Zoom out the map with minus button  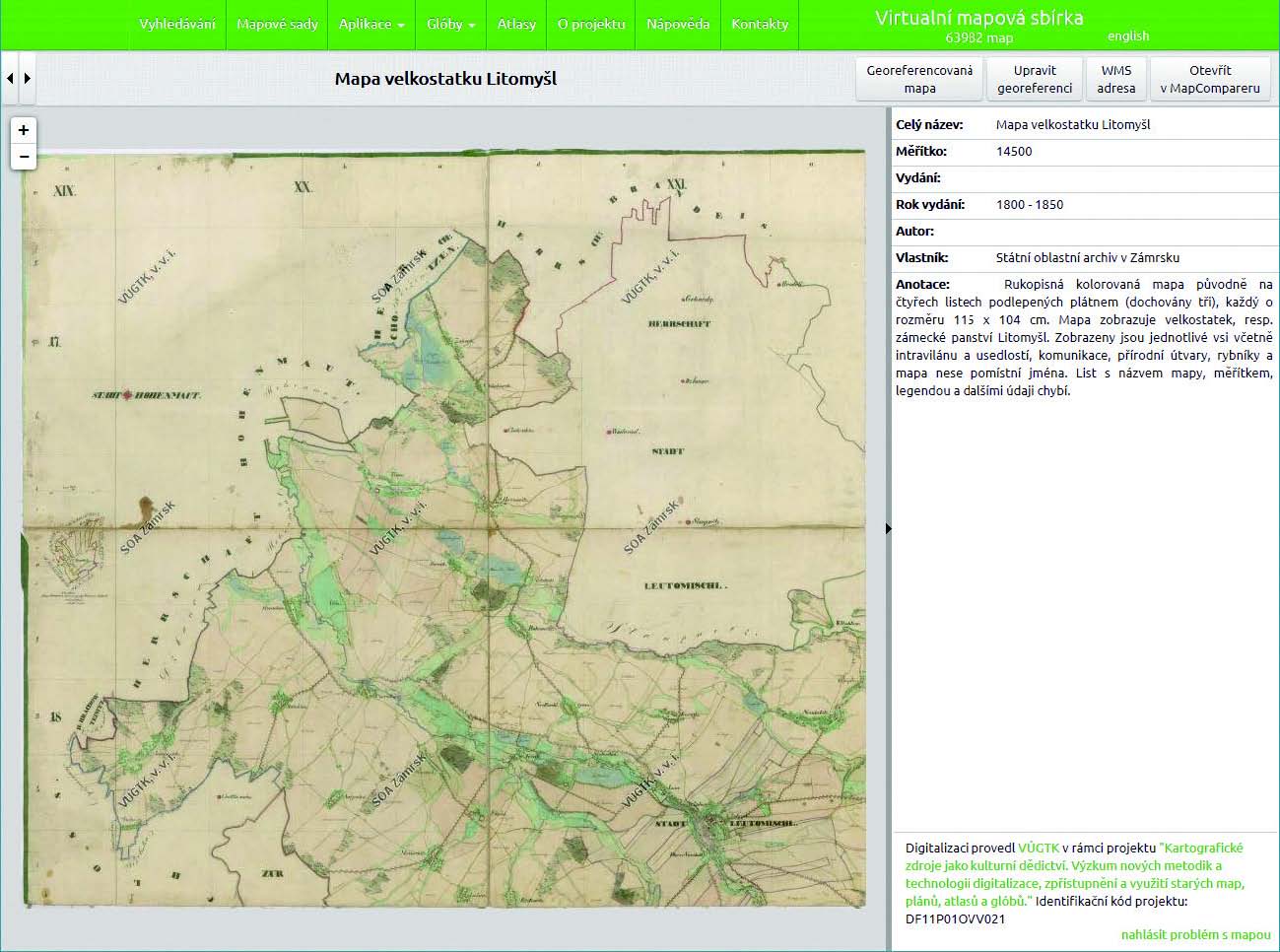(x=24, y=156)
